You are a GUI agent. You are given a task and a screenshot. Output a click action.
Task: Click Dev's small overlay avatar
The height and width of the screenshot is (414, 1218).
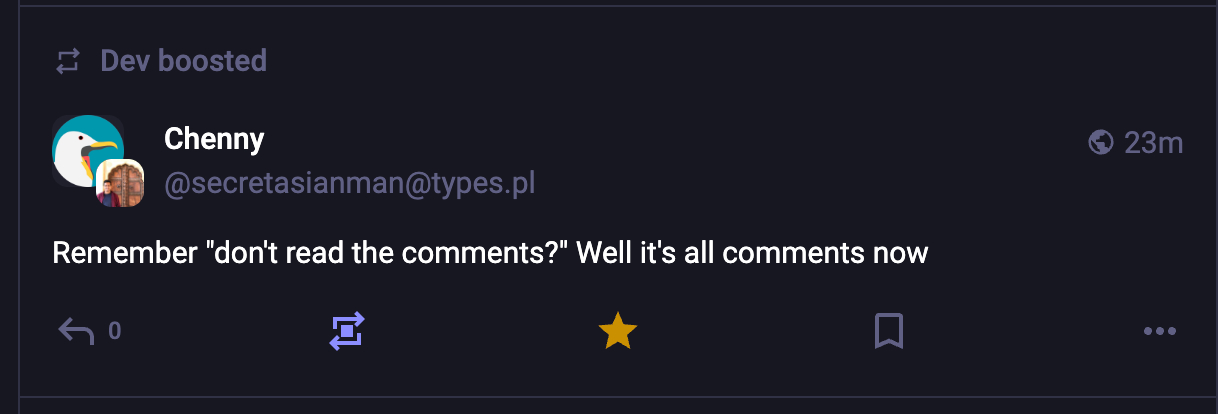pos(121,184)
